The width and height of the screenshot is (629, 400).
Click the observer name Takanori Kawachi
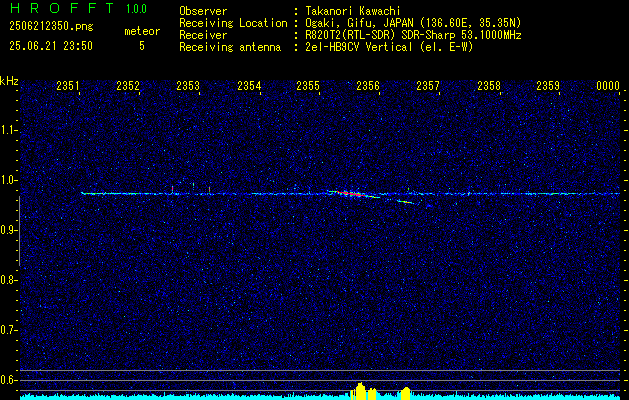353,11
